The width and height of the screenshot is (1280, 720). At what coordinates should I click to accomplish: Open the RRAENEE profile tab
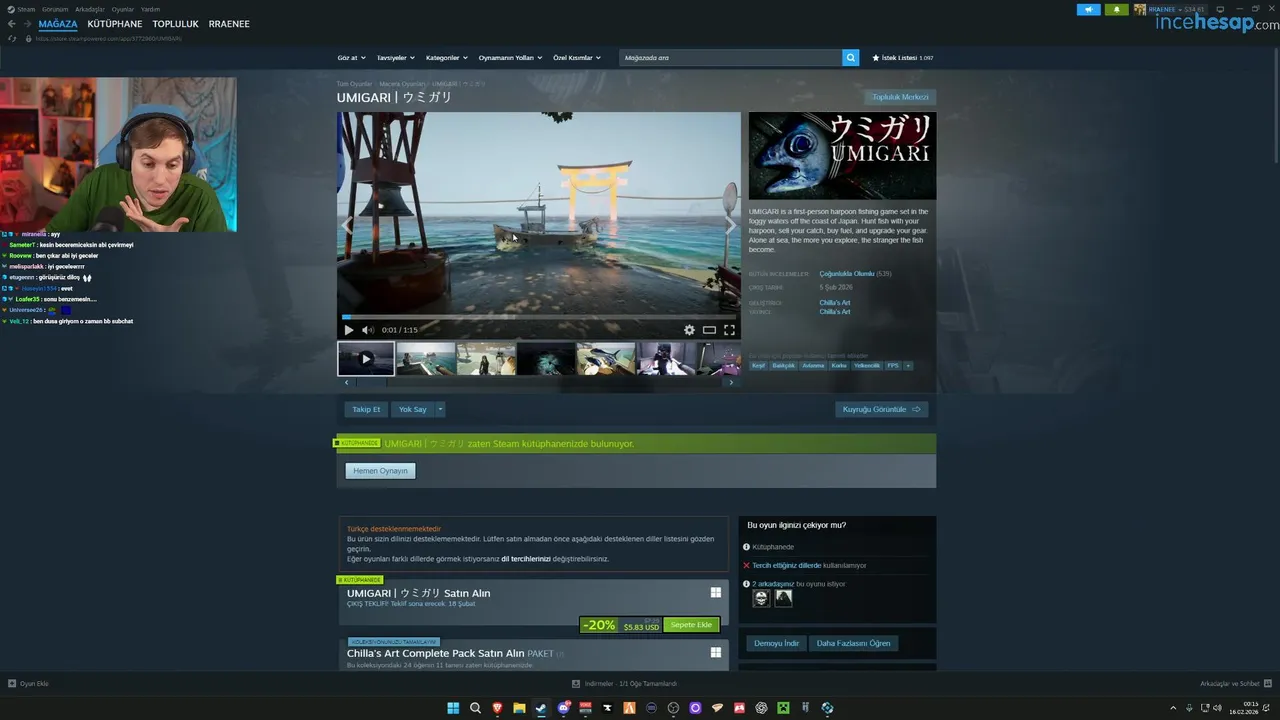[x=229, y=24]
